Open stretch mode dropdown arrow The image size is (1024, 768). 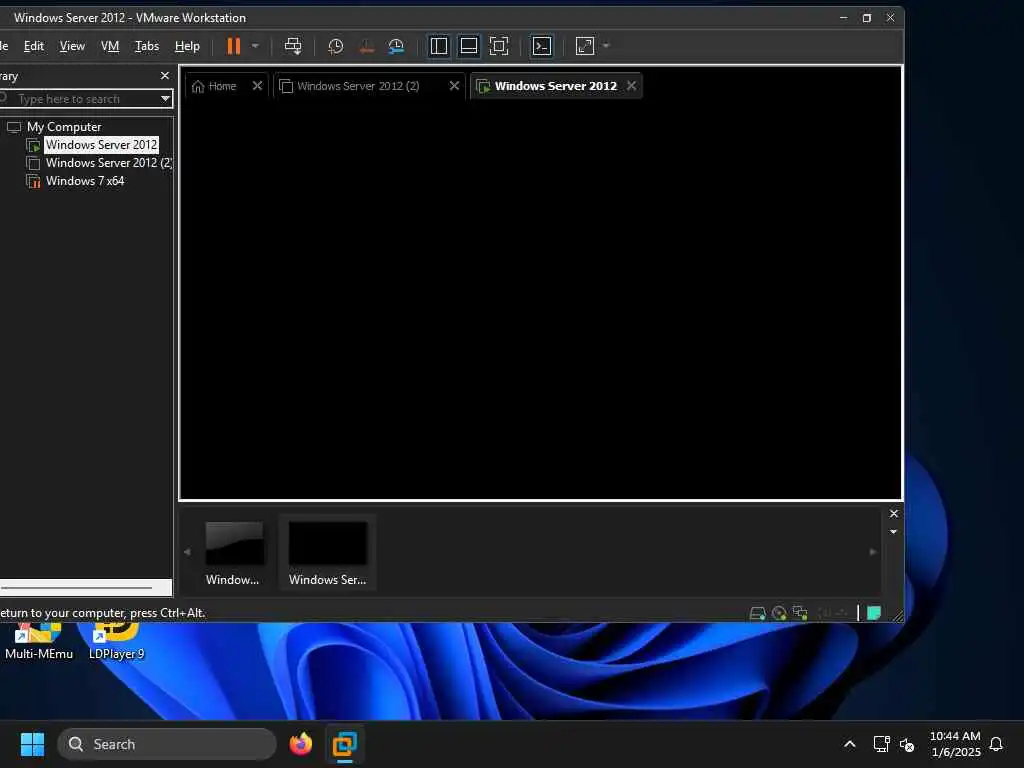tap(606, 46)
